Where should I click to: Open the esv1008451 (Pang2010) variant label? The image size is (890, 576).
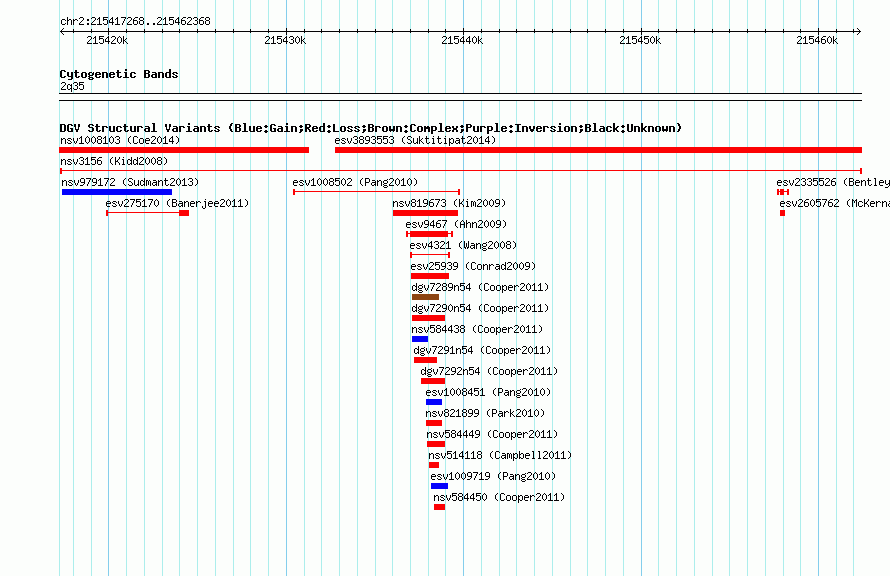(488, 392)
